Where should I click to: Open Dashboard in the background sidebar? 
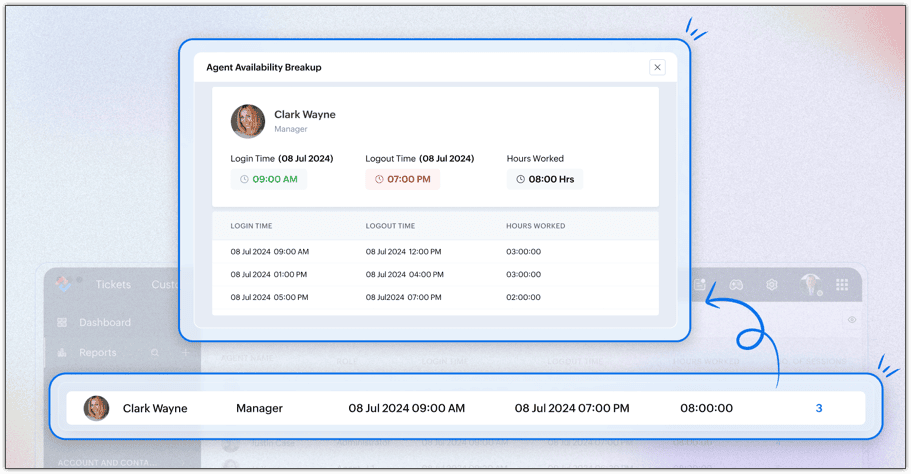click(105, 322)
